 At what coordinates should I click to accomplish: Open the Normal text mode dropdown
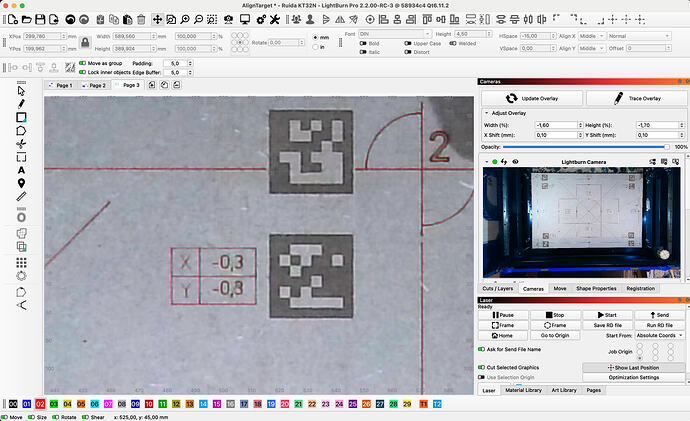click(639, 36)
